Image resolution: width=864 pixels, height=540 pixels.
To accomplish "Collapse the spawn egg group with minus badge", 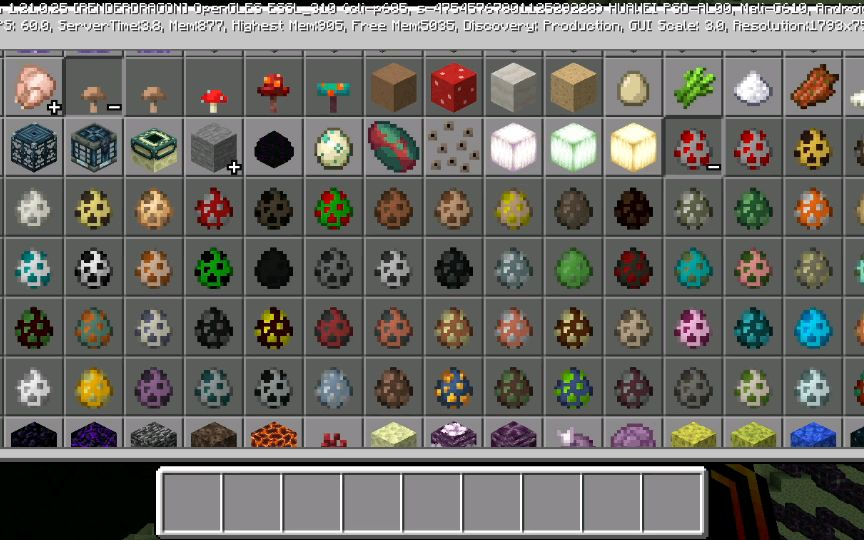I will 693,147.
